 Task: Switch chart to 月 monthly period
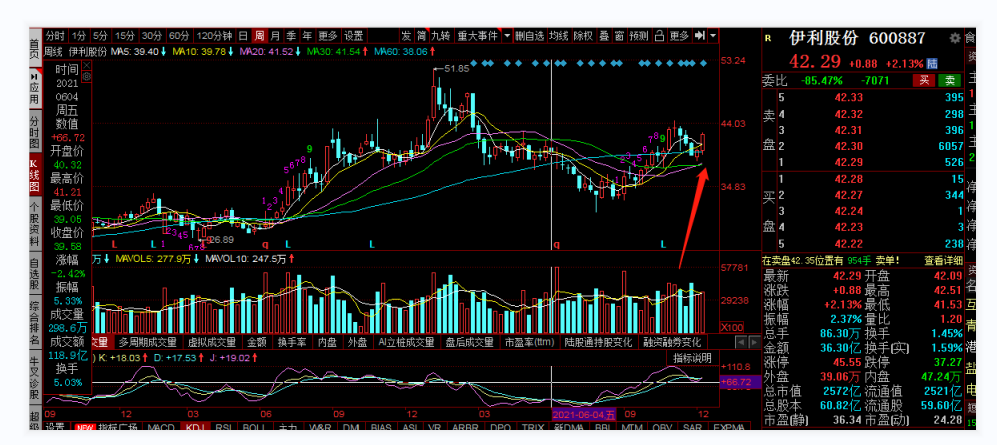click(x=275, y=36)
